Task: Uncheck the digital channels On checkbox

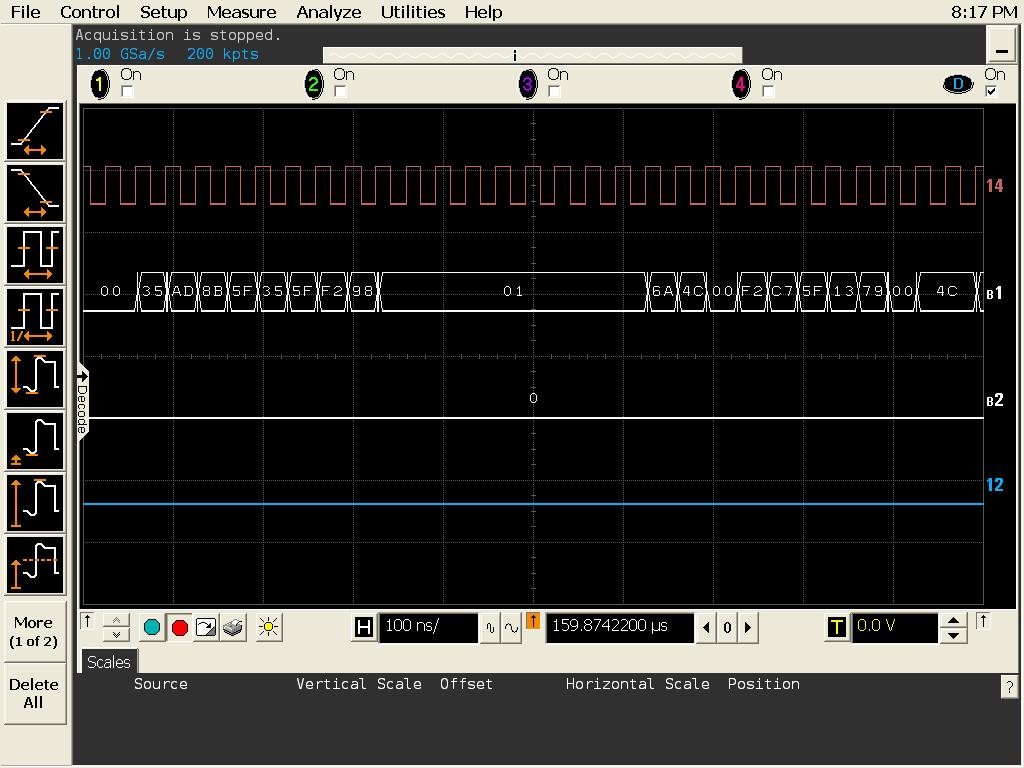Action: 991,92
